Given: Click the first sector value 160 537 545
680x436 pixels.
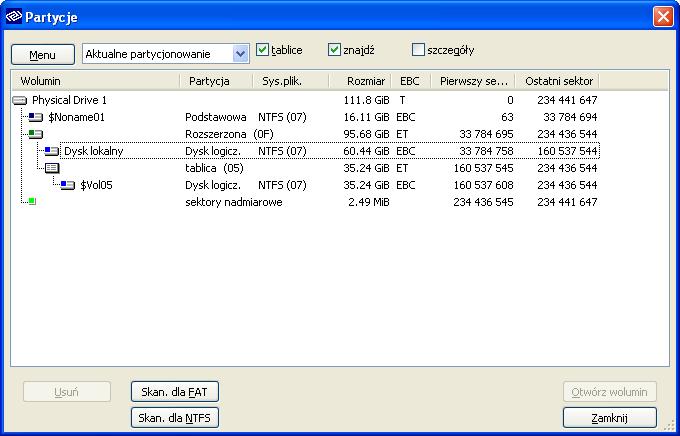Looking at the screenshot, I should pos(484,168).
